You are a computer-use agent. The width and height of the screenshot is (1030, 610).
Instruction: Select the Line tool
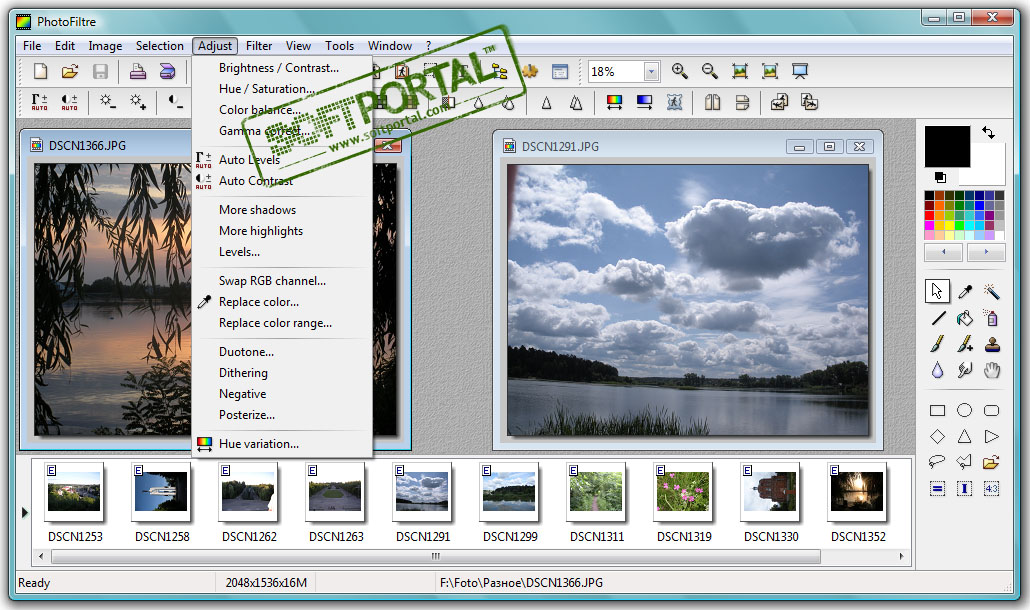(x=938, y=318)
